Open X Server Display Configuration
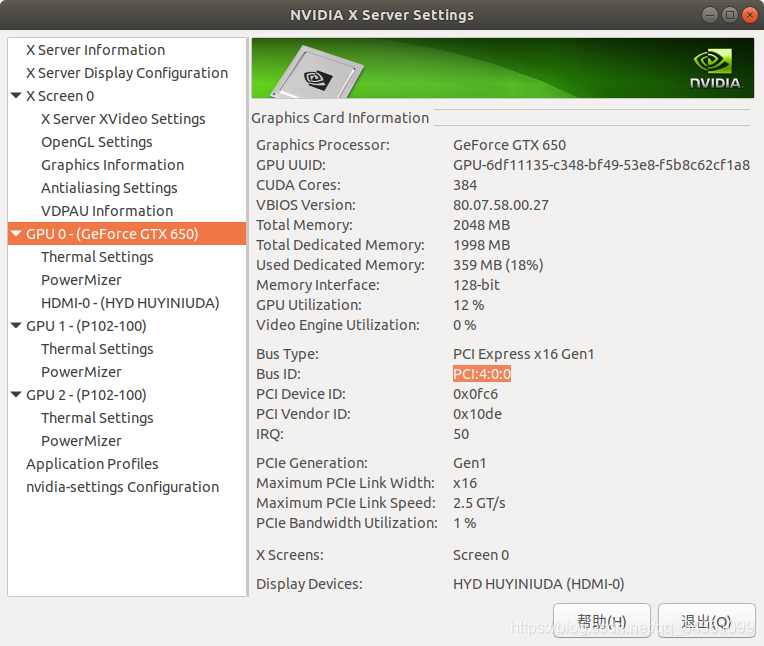 (127, 73)
